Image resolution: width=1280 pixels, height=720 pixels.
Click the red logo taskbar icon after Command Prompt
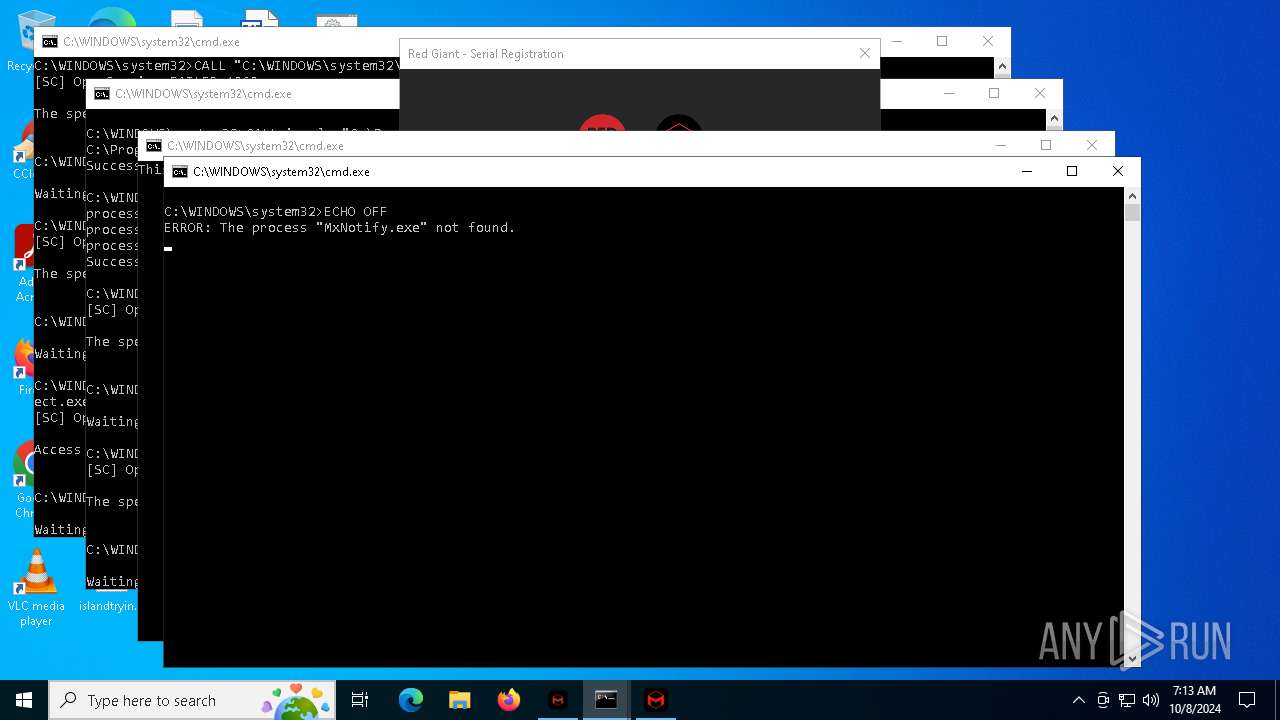tap(655, 700)
